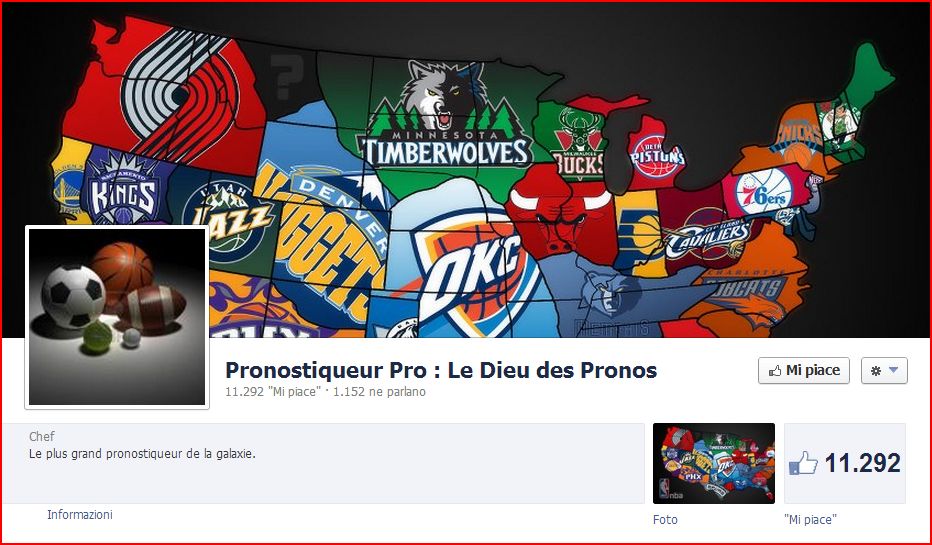Open the Foto thumbnail of NBA map

point(714,464)
